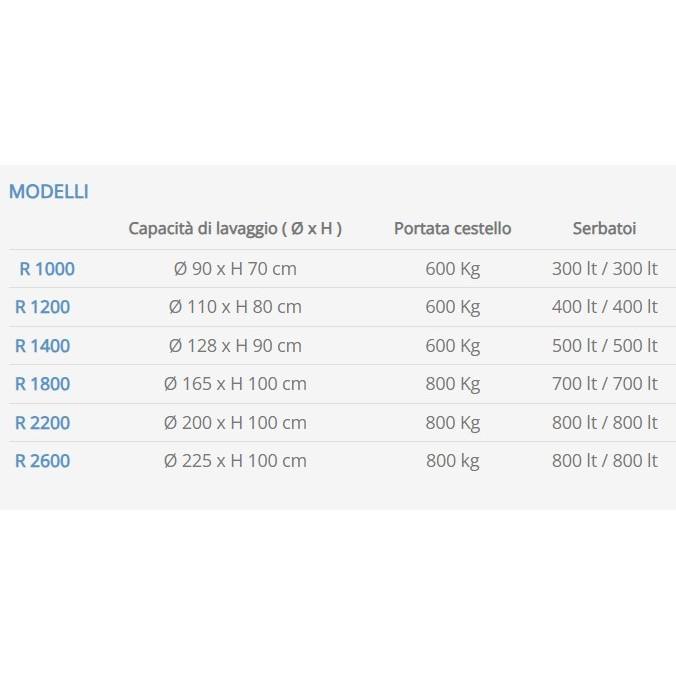
Task: Select the Ø 110 x H 80 cm cell
Action: point(235,307)
